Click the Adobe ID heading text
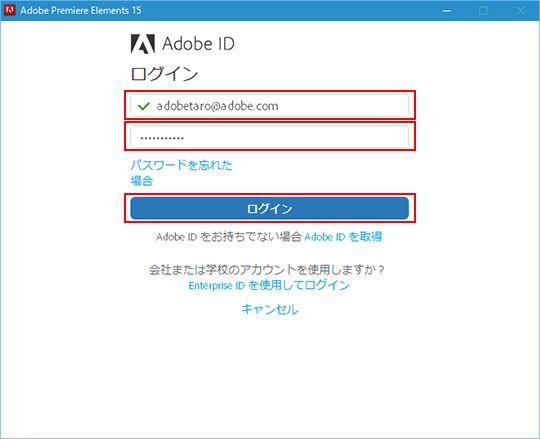 [198, 44]
